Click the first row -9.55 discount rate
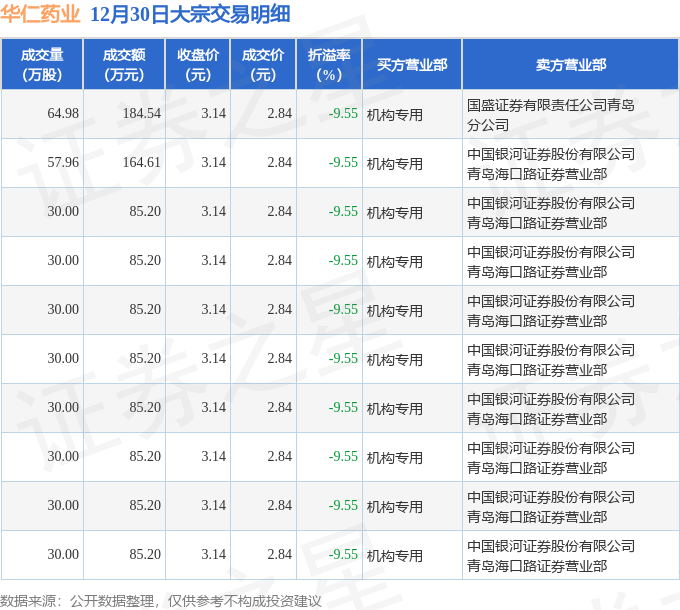This screenshot has width=680, height=610. point(343,114)
